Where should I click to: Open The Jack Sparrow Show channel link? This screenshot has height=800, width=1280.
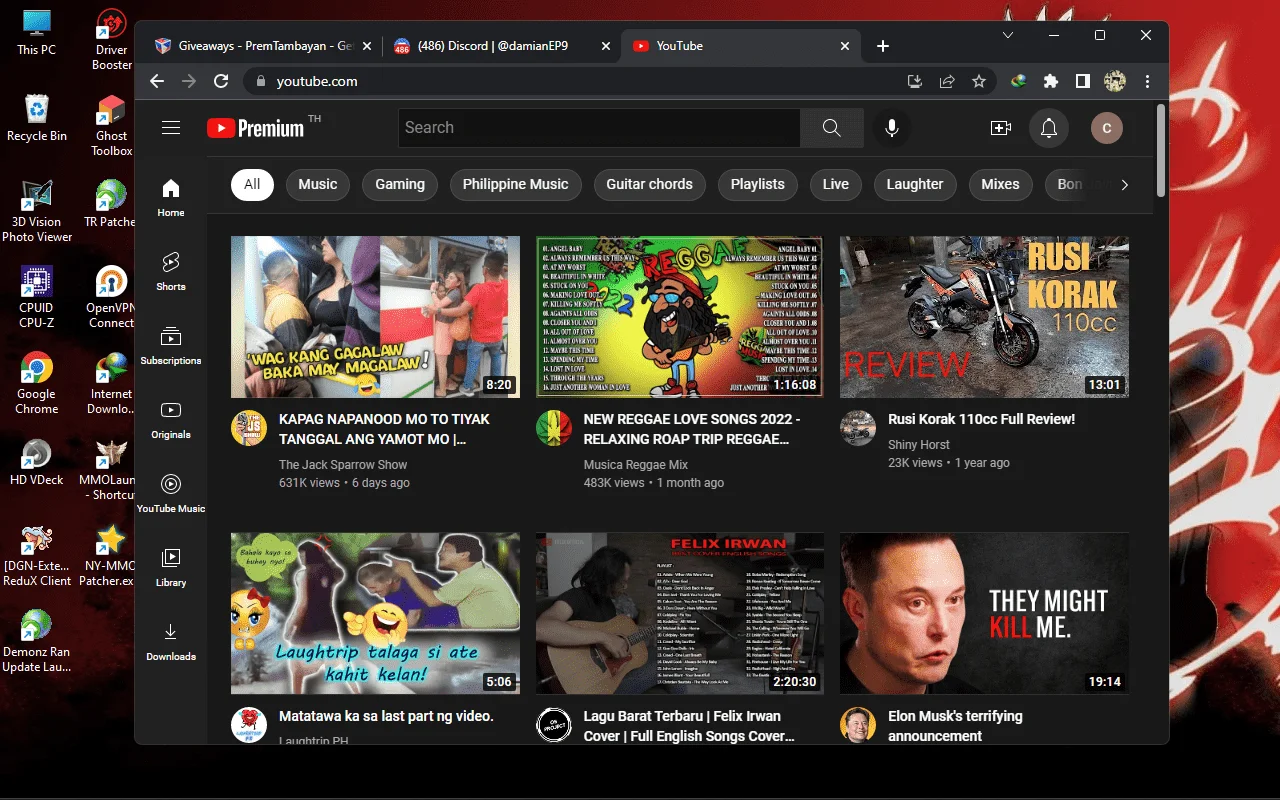tap(343, 464)
